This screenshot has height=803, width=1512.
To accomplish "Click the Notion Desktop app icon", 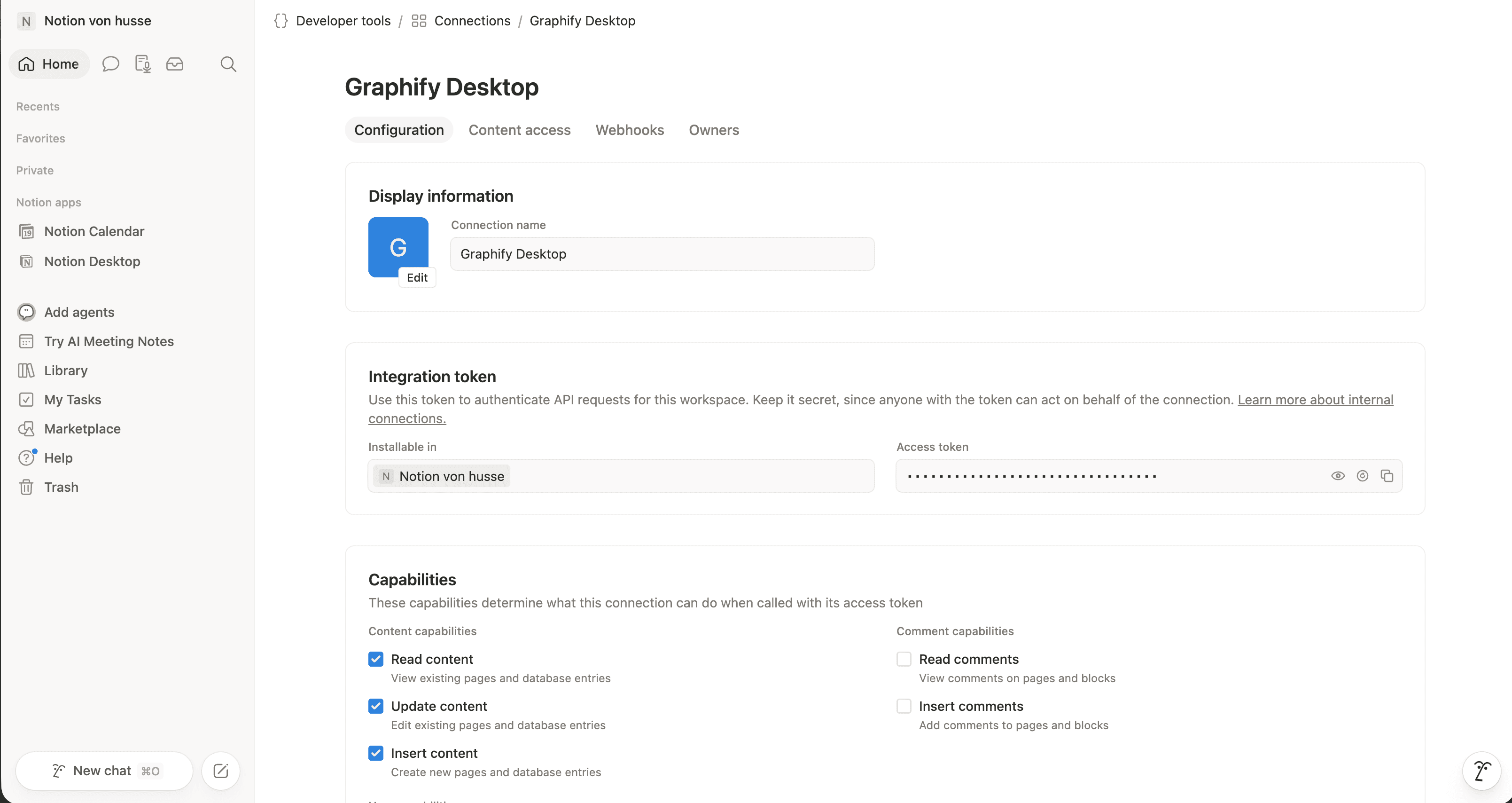I will [26, 261].
